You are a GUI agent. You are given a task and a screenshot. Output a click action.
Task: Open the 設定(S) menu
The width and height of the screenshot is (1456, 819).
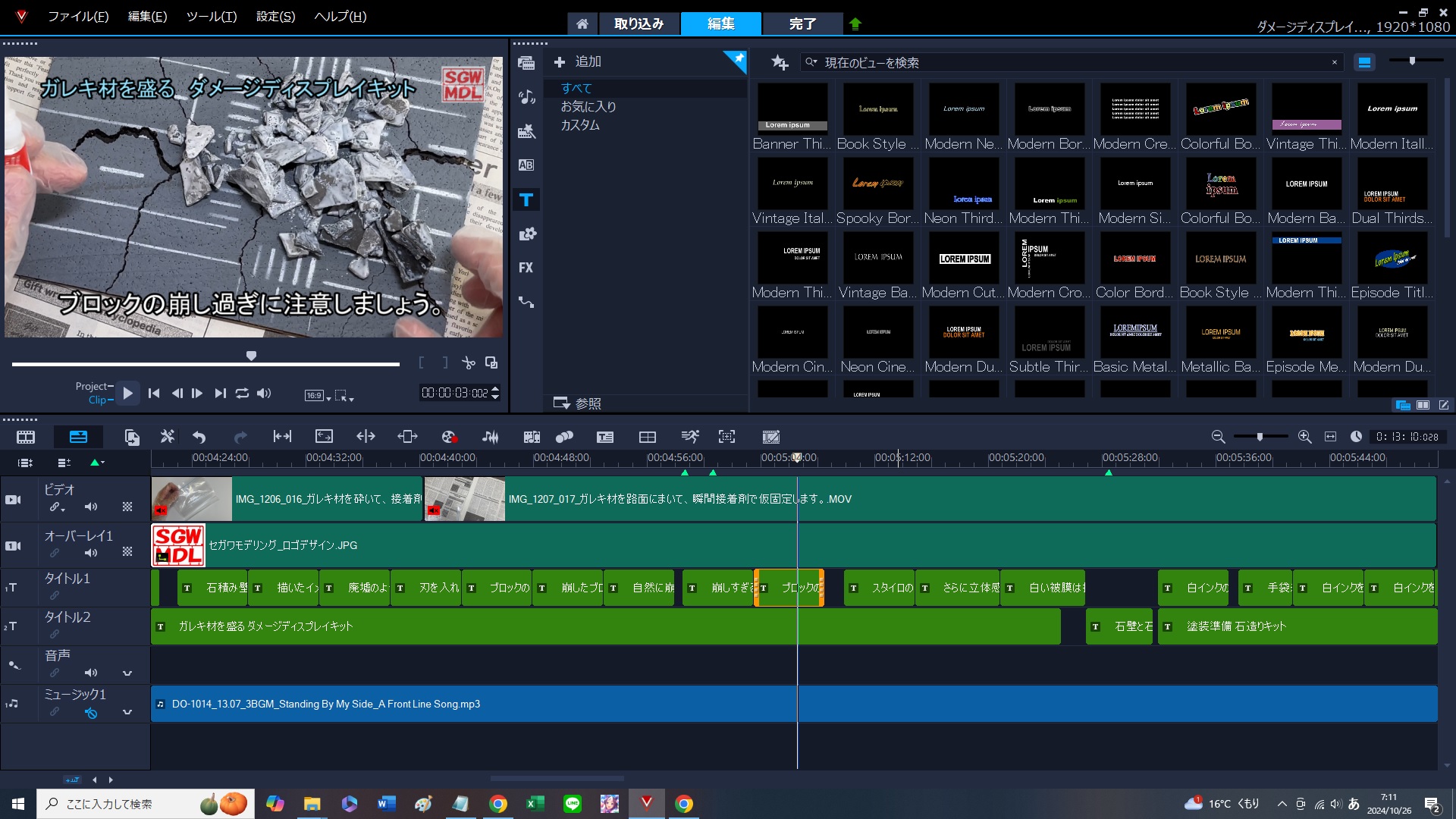(x=275, y=16)
